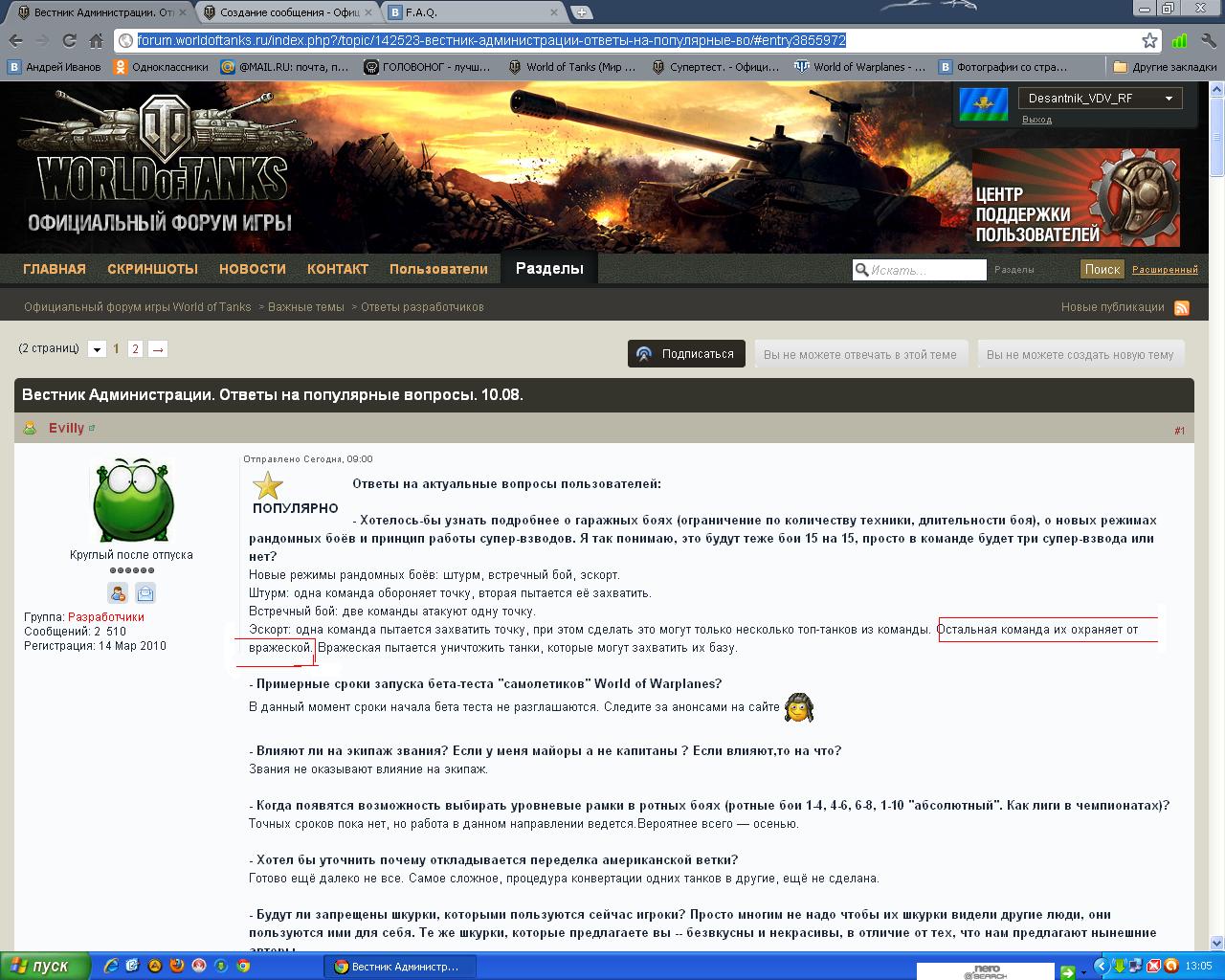Click the next page arrow in pagination
This screenshot has height=980, width=1225.
click(158, 349)
